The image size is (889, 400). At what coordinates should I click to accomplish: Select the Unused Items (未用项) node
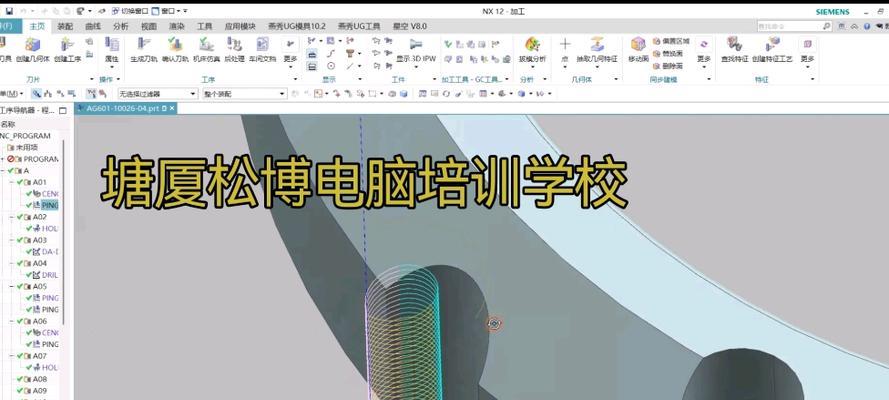click(27, 147)
